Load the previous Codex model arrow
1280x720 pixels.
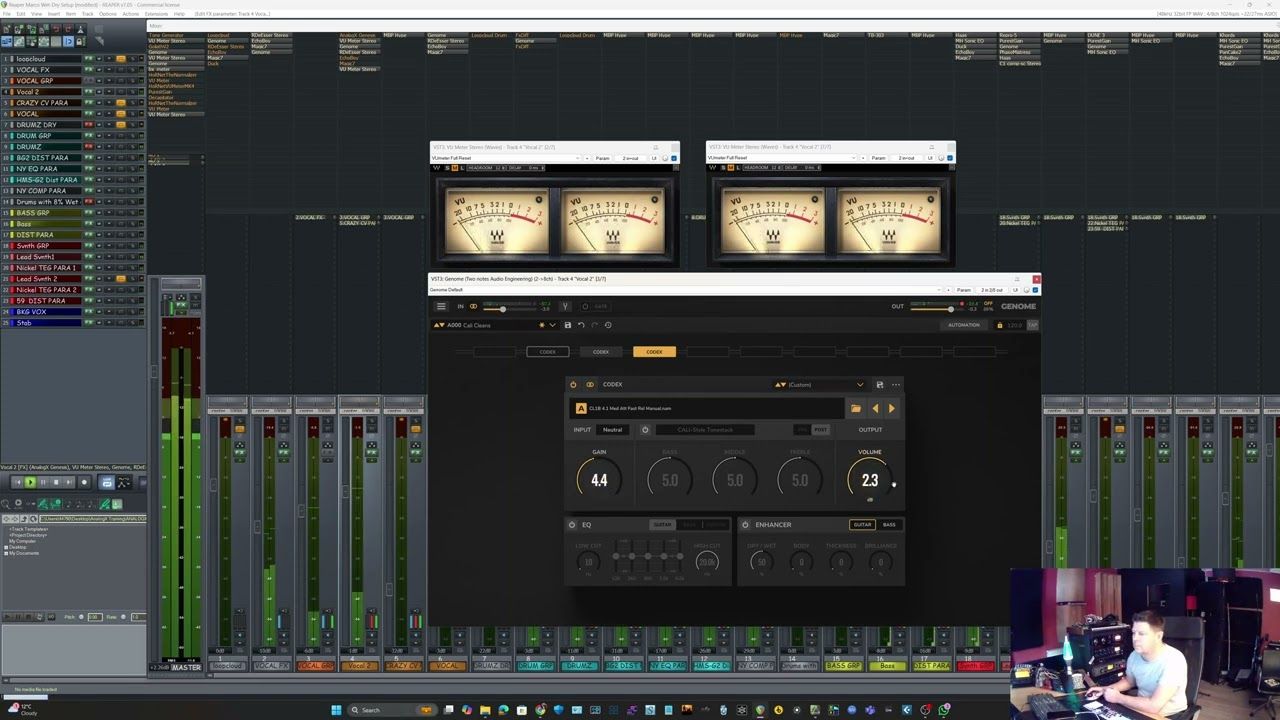click(875, 408)
